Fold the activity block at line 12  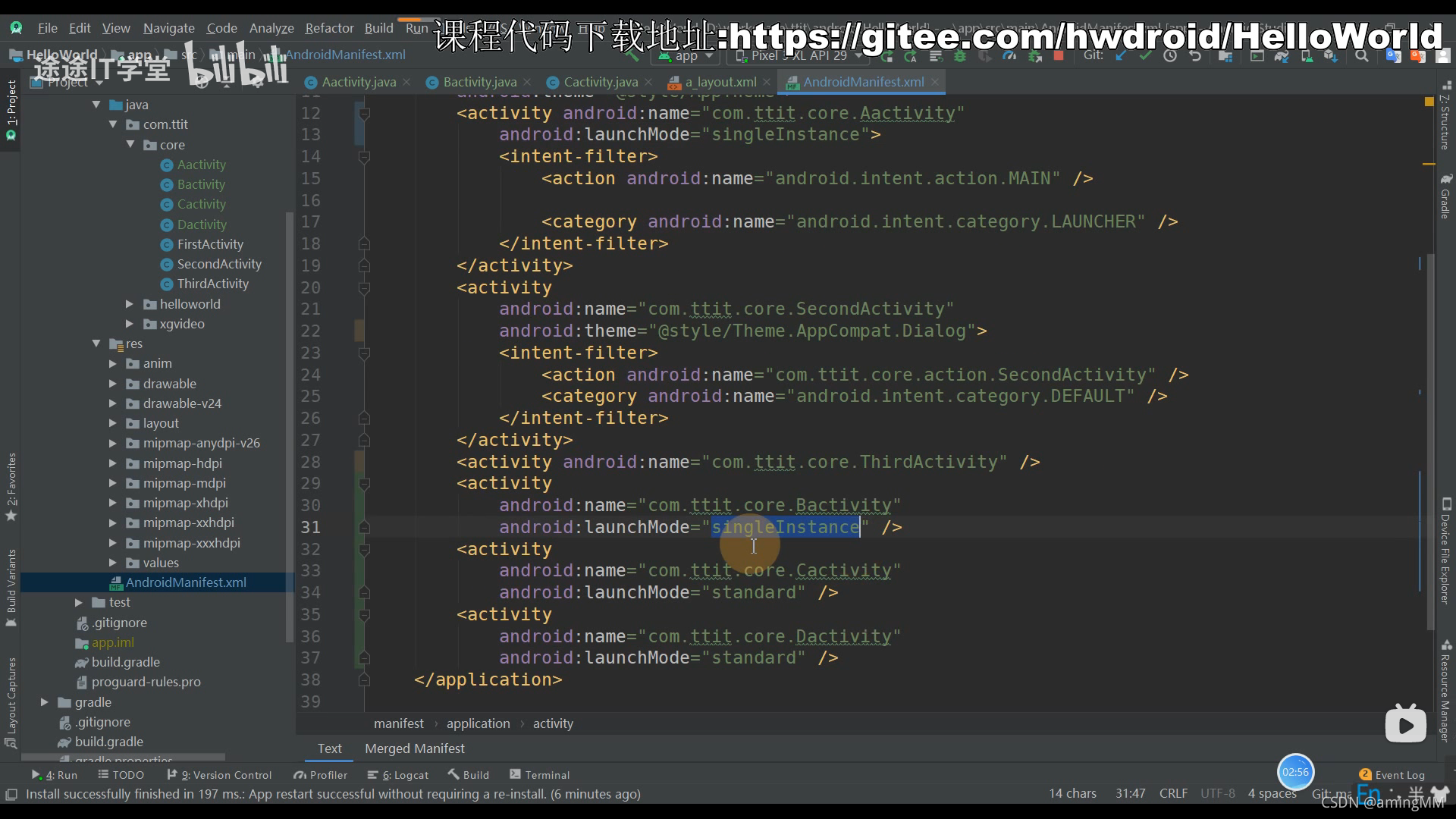[x=364, y=114]
